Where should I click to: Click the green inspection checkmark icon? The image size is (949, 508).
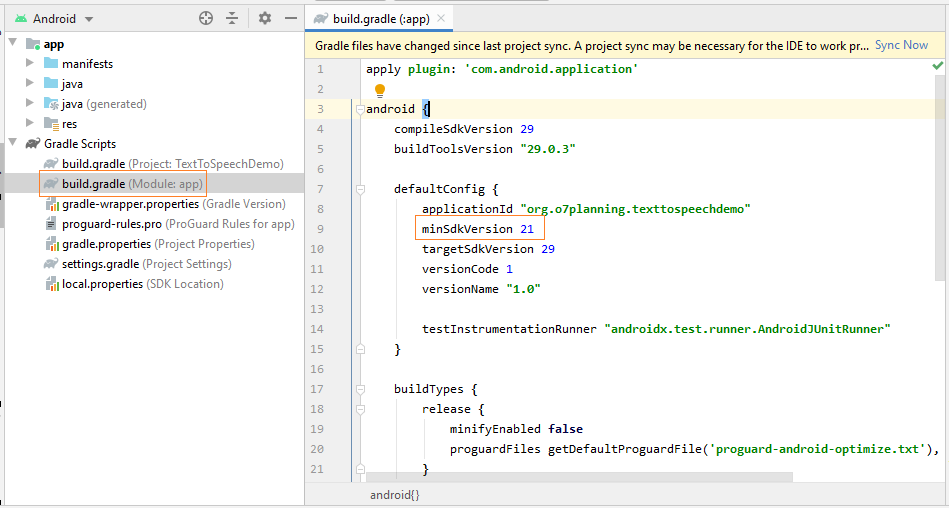pyautogui.click(x=938, y=65)
